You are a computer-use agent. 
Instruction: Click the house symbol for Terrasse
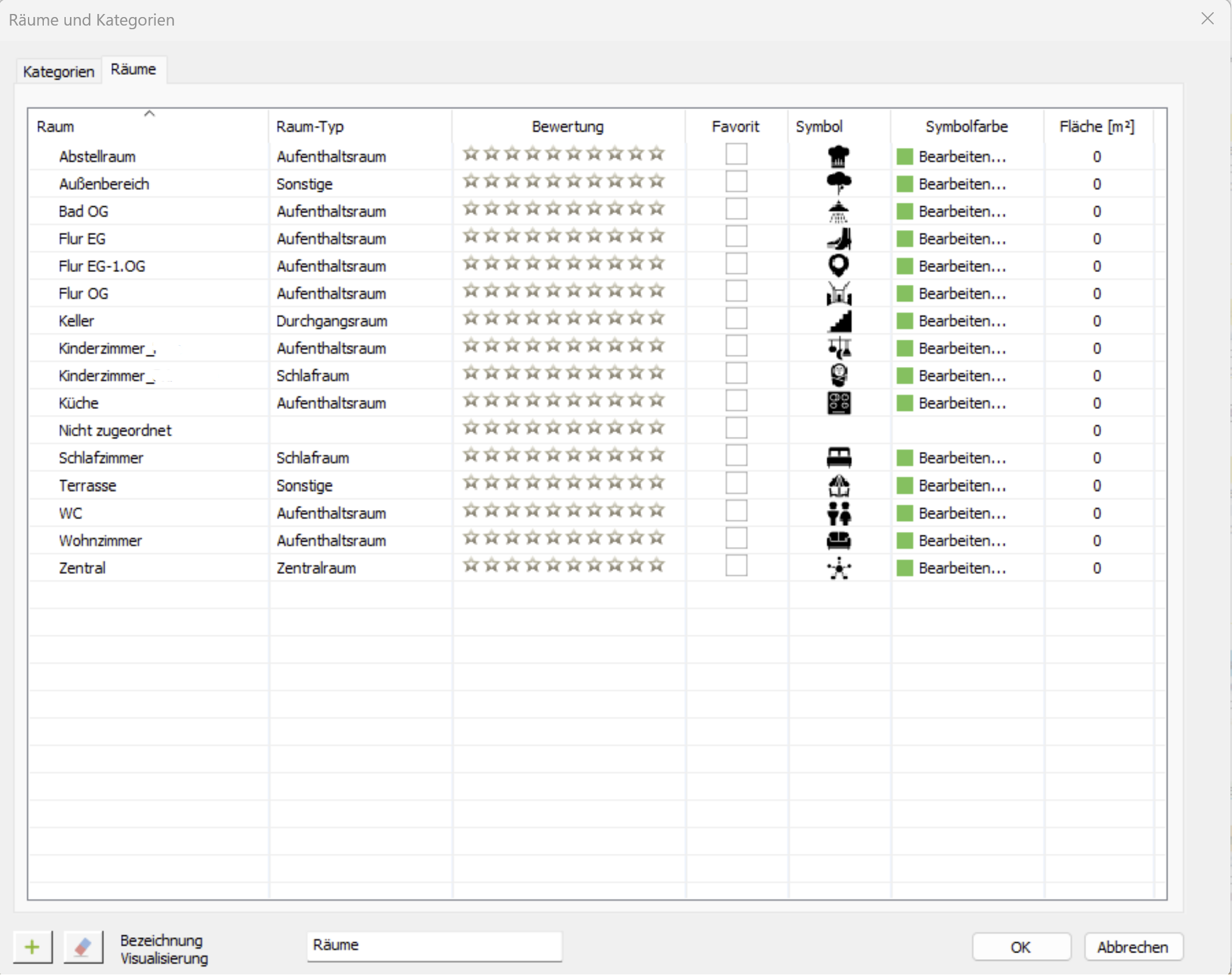point(839,486)
